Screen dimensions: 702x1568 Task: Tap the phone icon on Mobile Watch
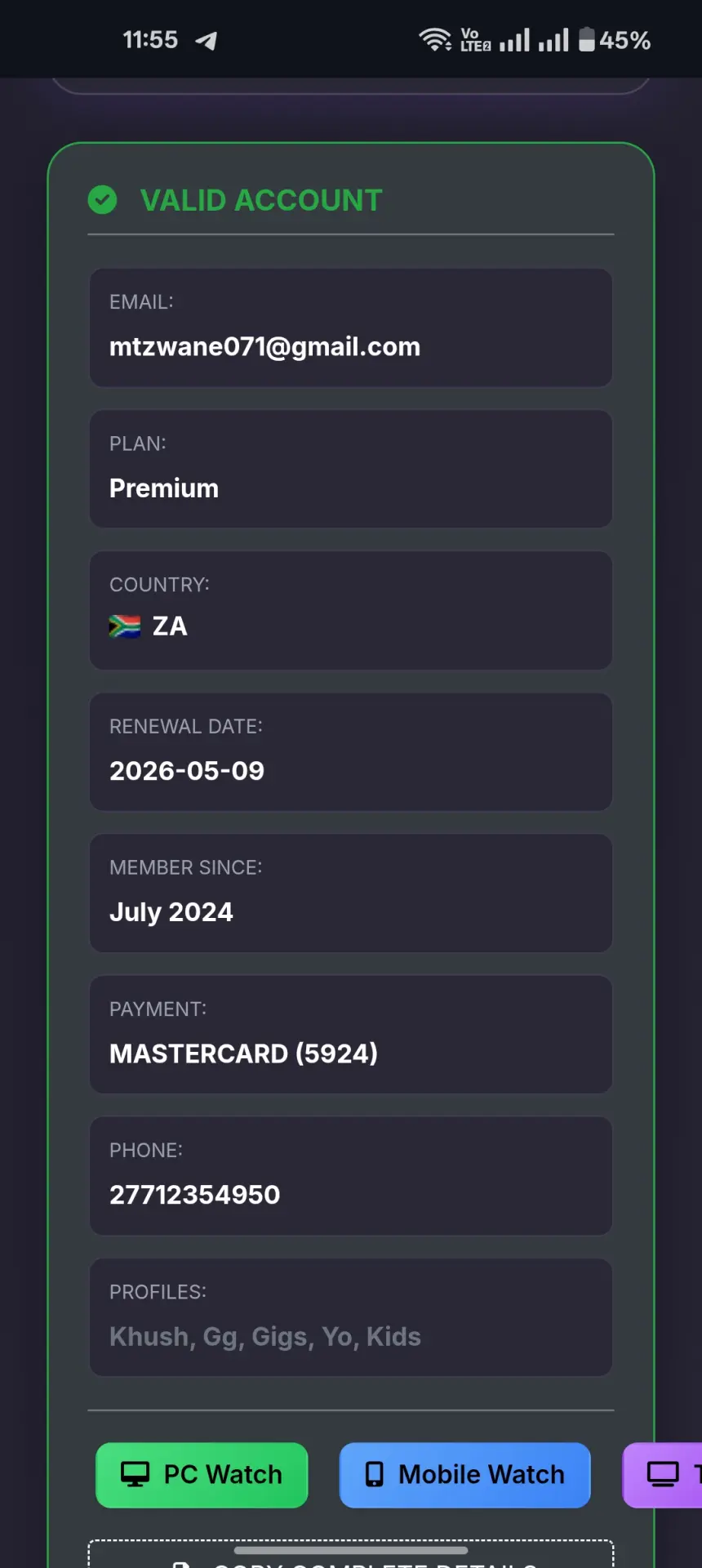375,1474
